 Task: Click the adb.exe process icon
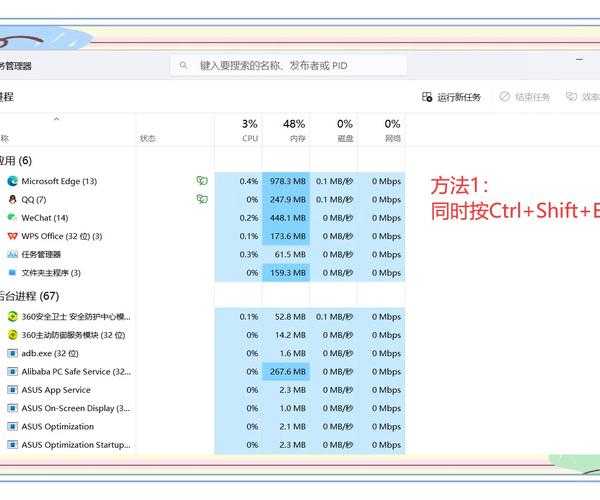(x=12, y=353)
